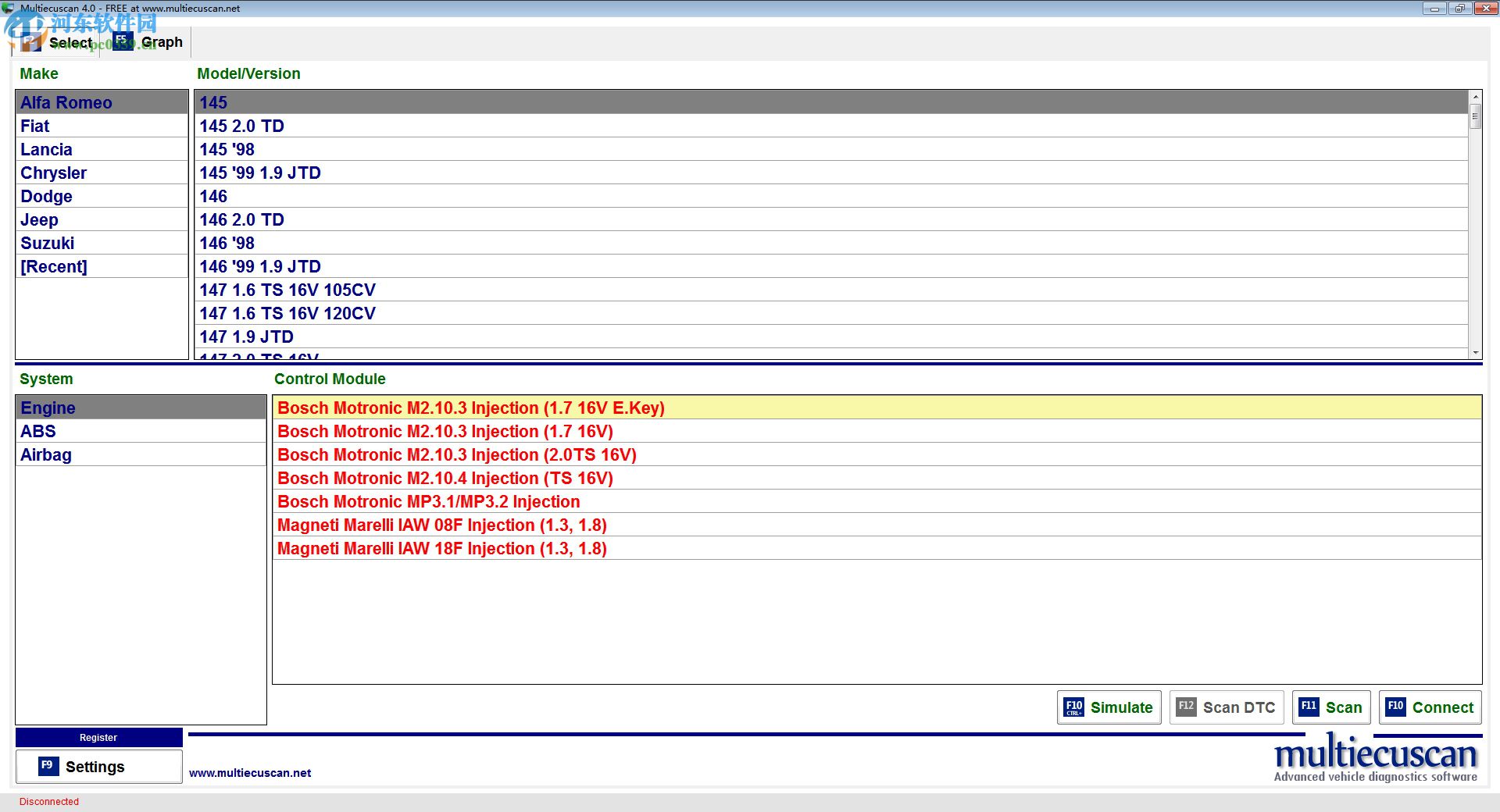
Task: Select Alfa Romeo make
Action: click(x=102, y=102)
